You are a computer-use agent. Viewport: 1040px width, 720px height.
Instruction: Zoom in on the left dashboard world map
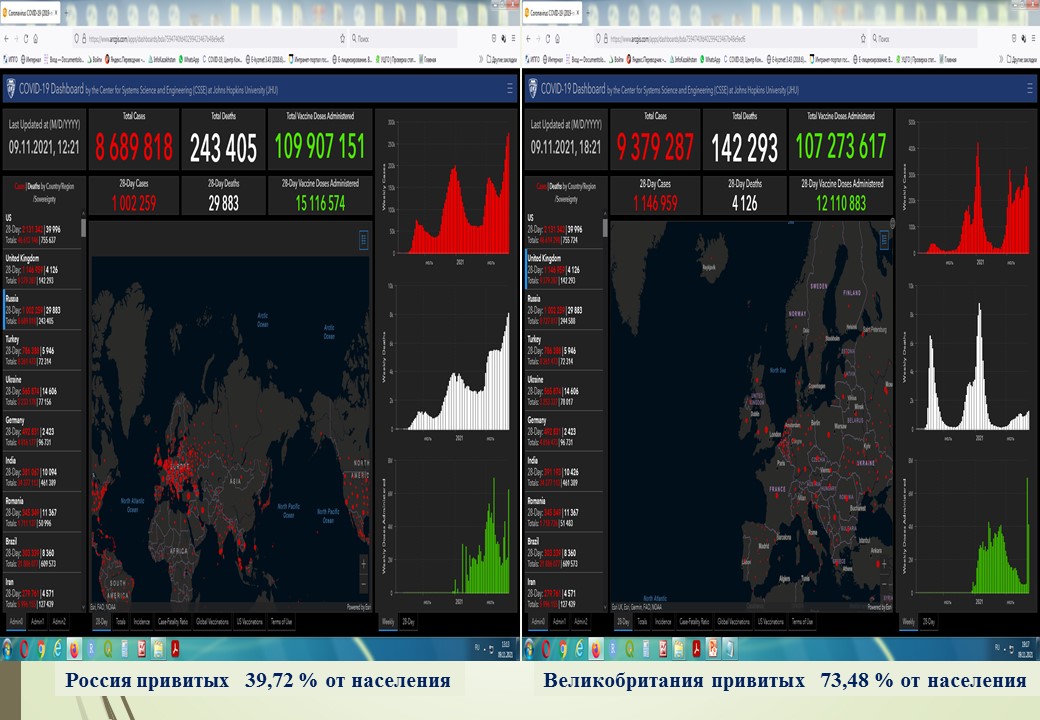point(363,564)
